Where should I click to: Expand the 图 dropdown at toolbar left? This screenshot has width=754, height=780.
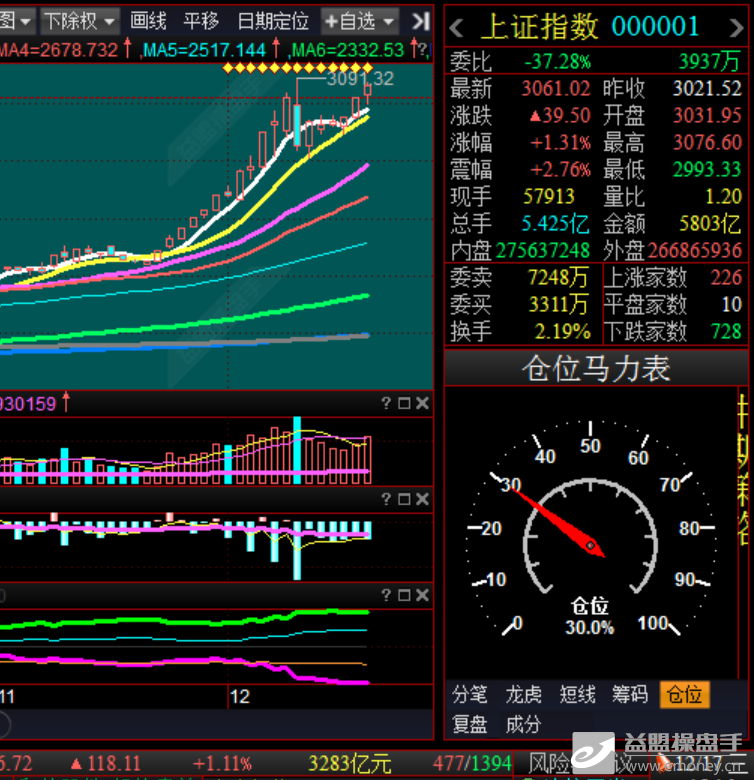(x=17, y=20)
